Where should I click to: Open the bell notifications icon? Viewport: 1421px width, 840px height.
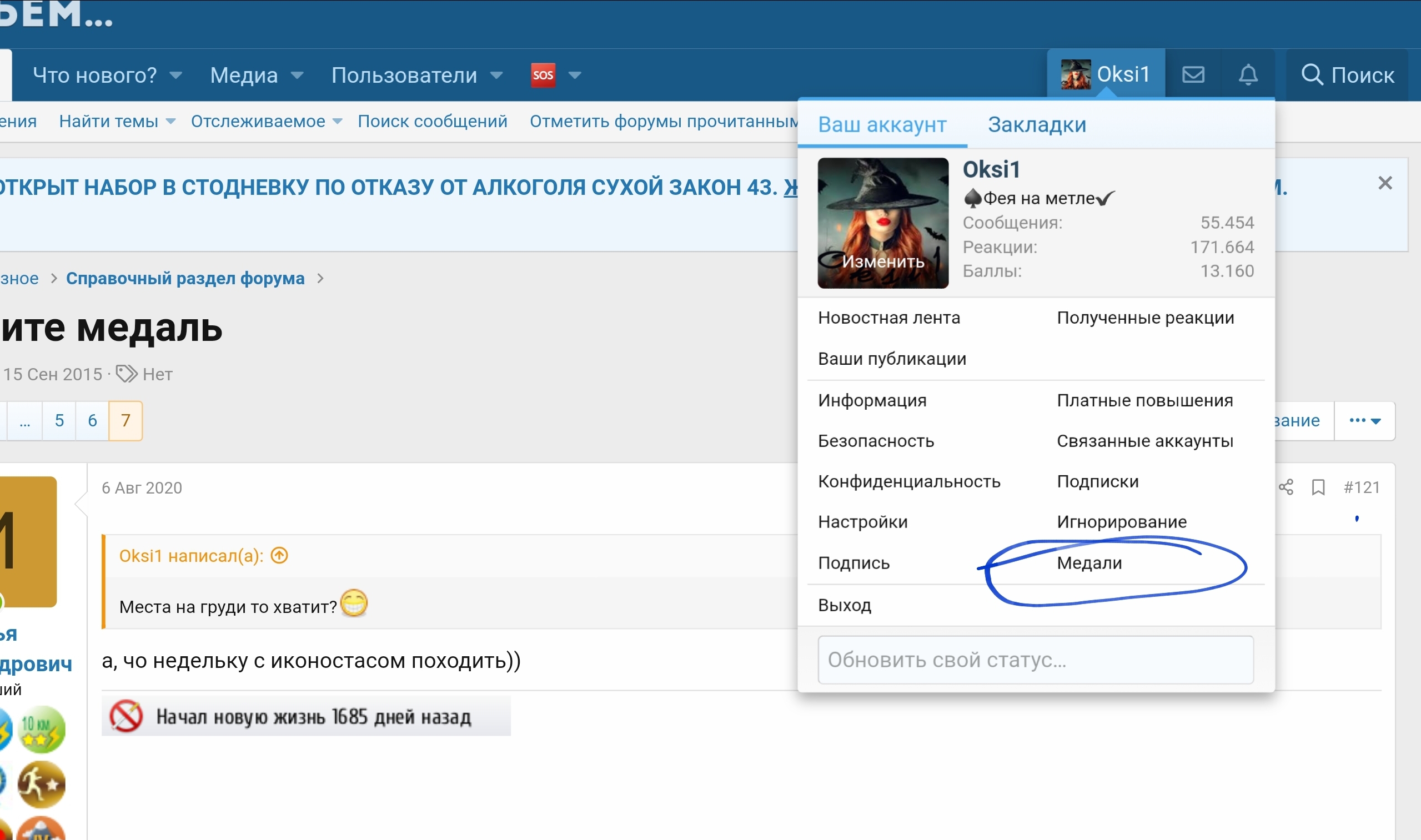pos(1248,75)
